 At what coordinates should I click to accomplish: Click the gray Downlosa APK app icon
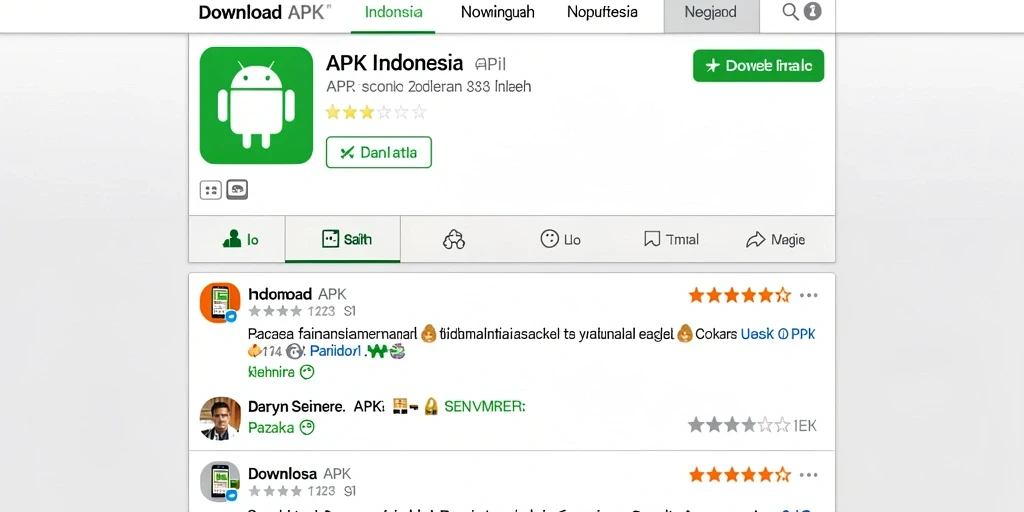[x=220, y=481]
